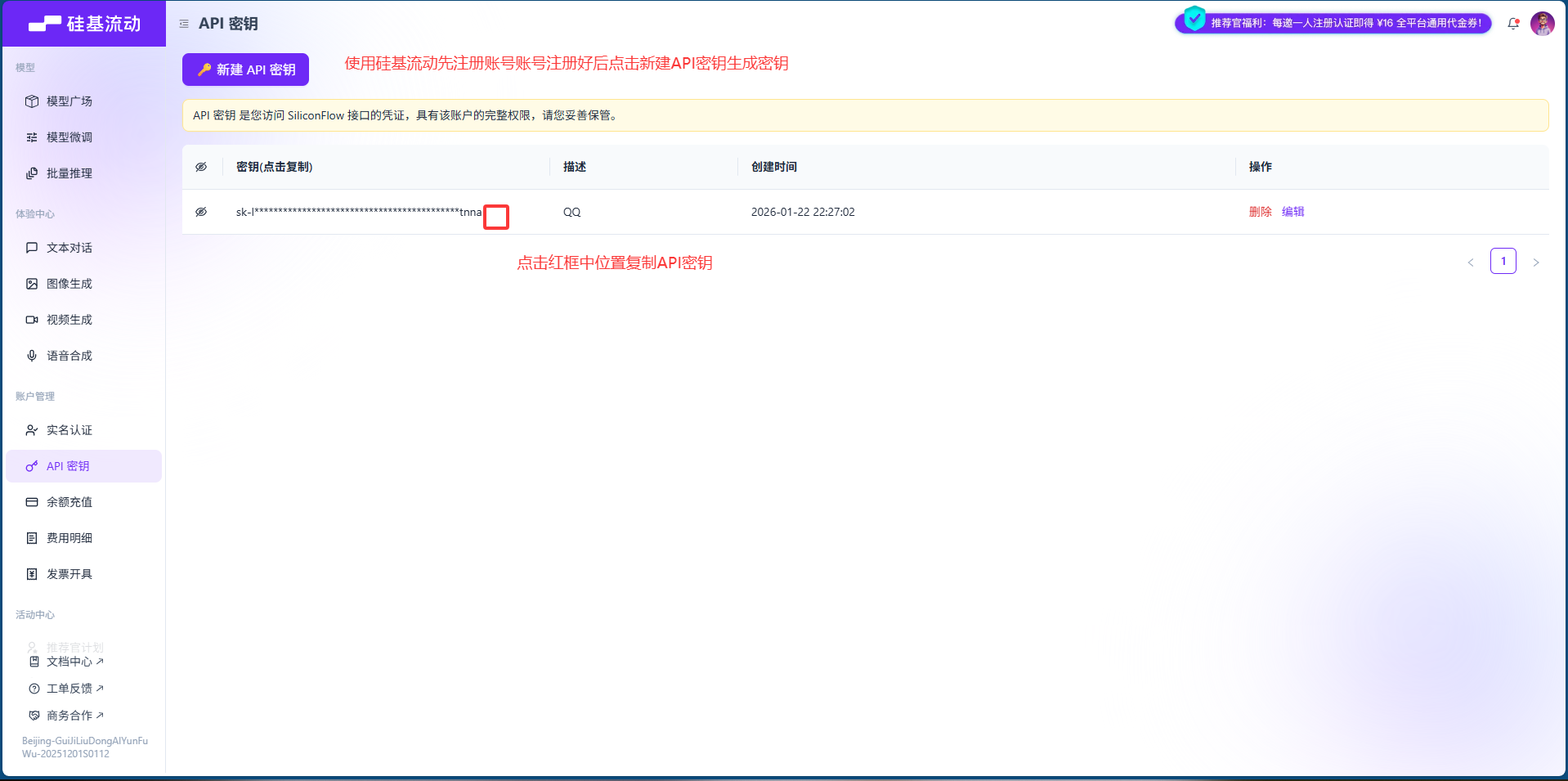Screen dimensions: 1568x781
Task: Click the 费用明细 list icon
Action: (x=32, y=538)
